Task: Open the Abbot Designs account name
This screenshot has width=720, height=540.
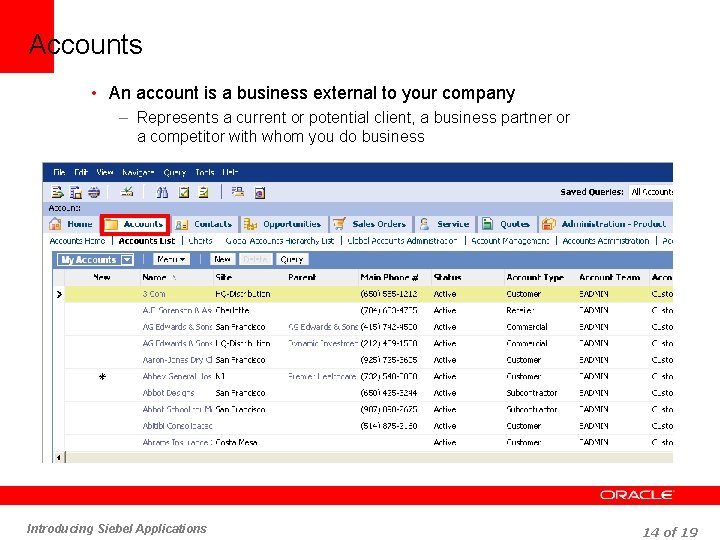Action: pos(168,393)
